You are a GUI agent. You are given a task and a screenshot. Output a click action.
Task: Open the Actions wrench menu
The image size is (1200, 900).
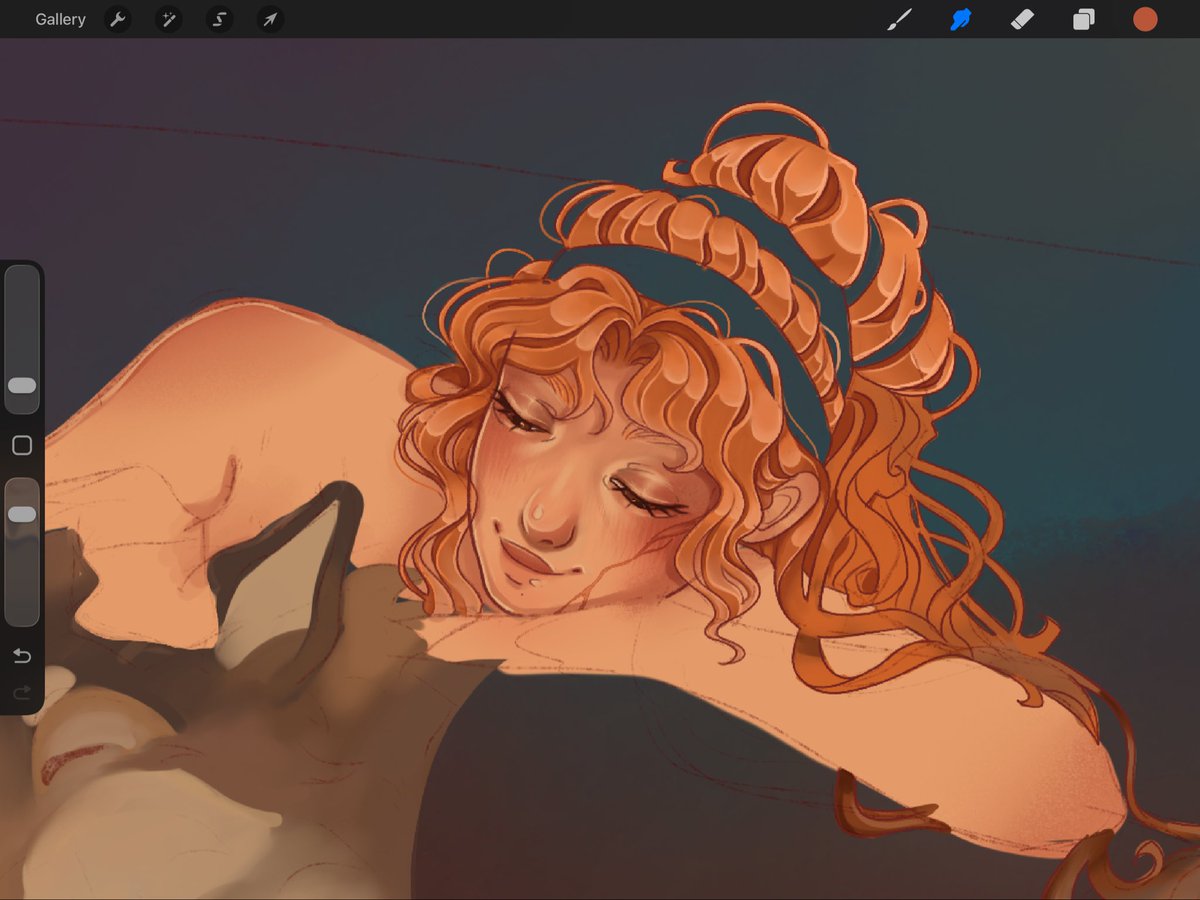pos(118,19)
